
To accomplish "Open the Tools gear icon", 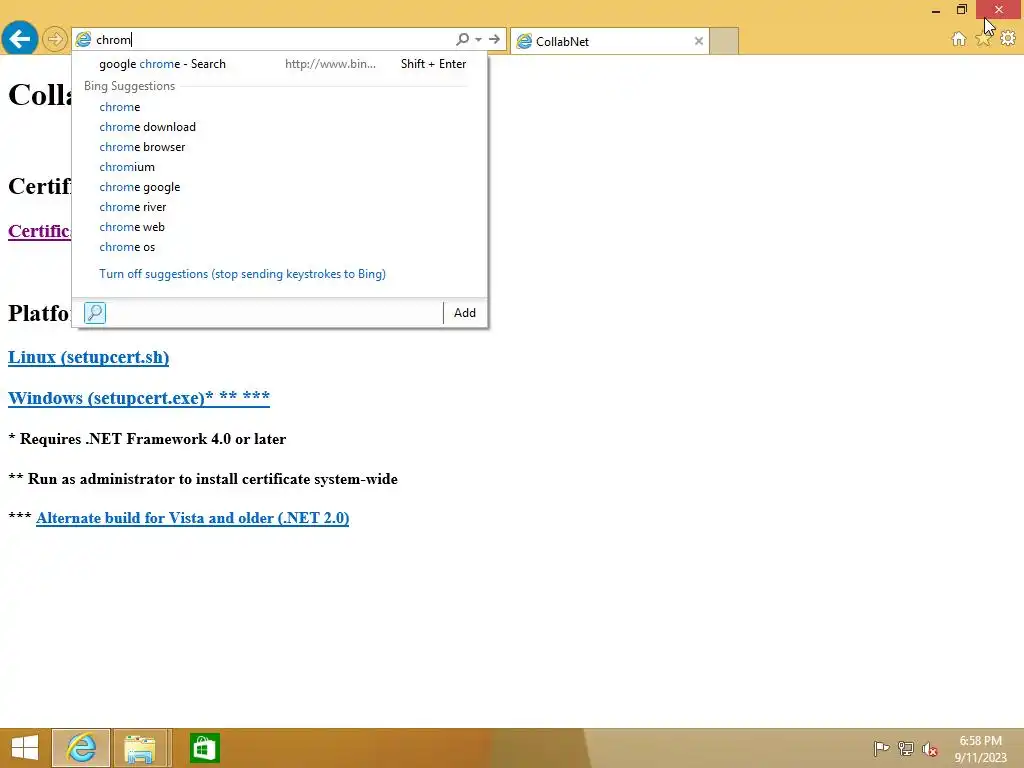I will click(1008, 39).
